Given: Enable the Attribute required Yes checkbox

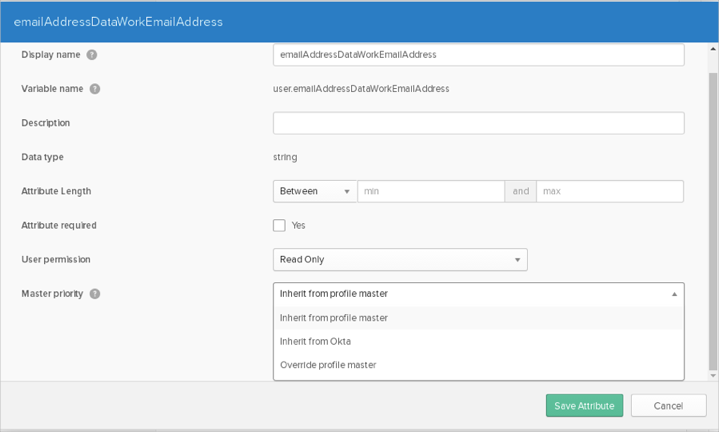Looking at the screenshot, I should point(280,225).
